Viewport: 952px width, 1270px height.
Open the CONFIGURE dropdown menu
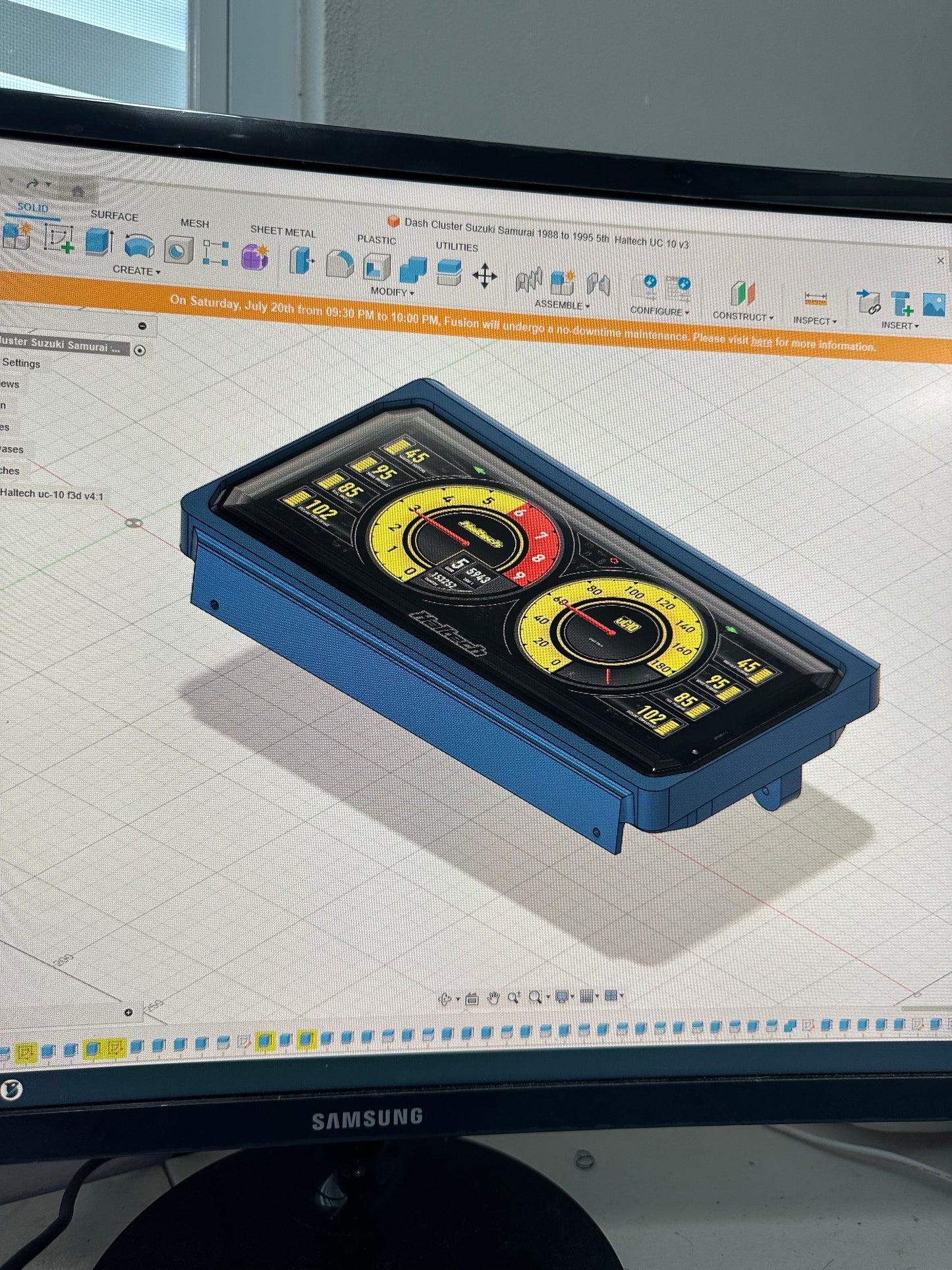pos(659,311)
